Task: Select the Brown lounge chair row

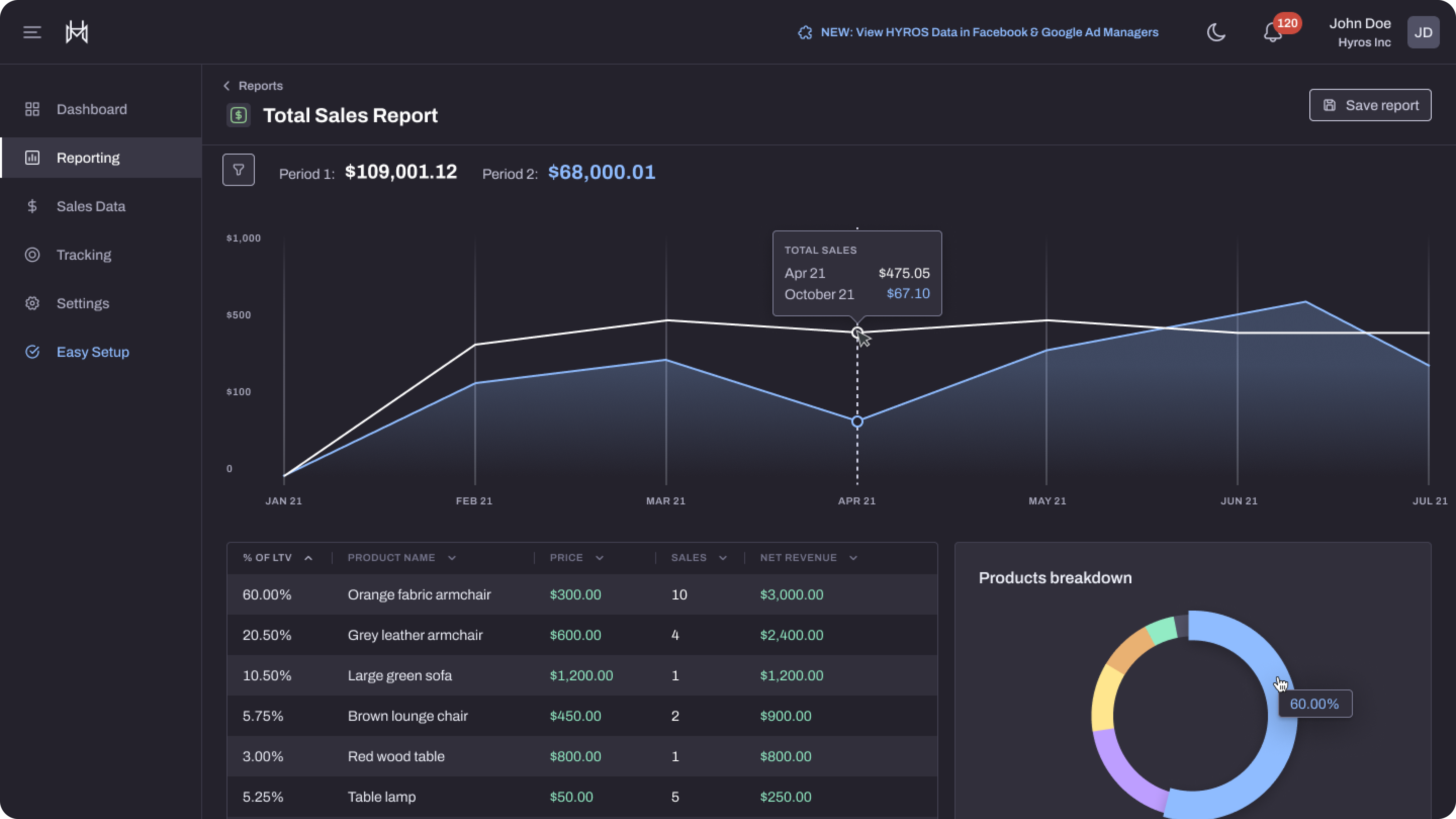Action: (x=582, y=716)
